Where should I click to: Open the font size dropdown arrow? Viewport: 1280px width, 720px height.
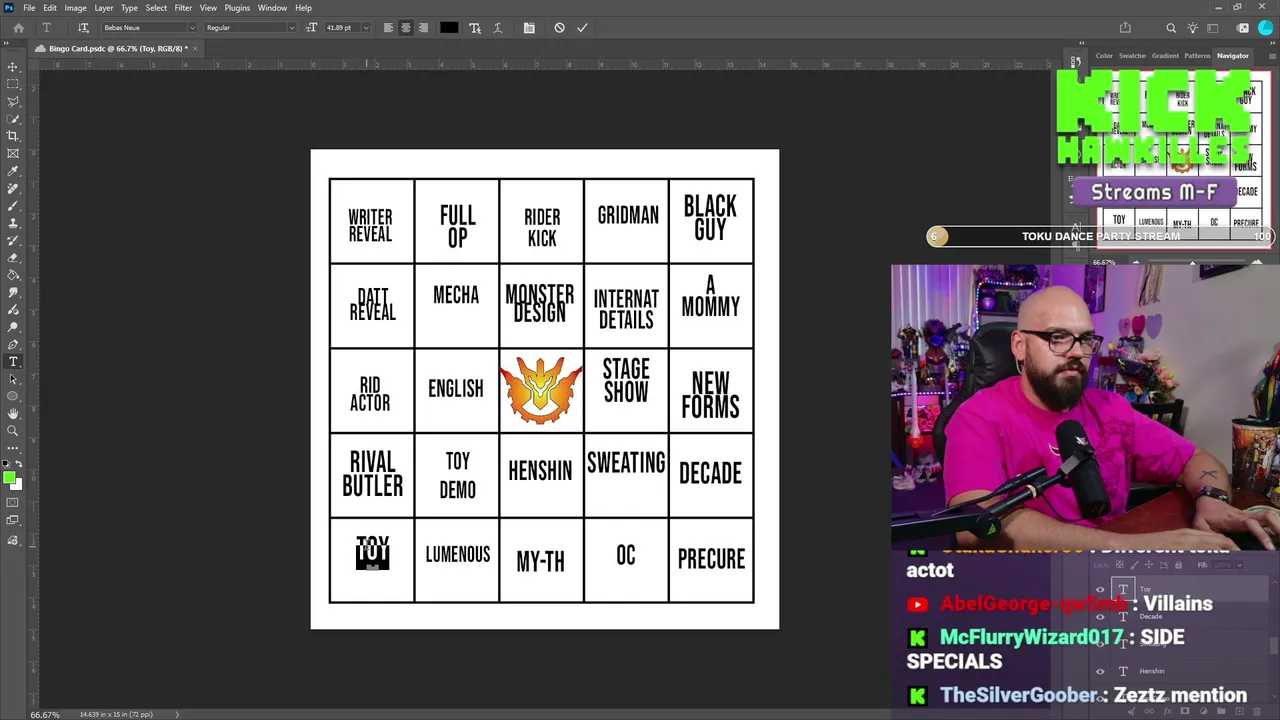click(x=365, y=28)
